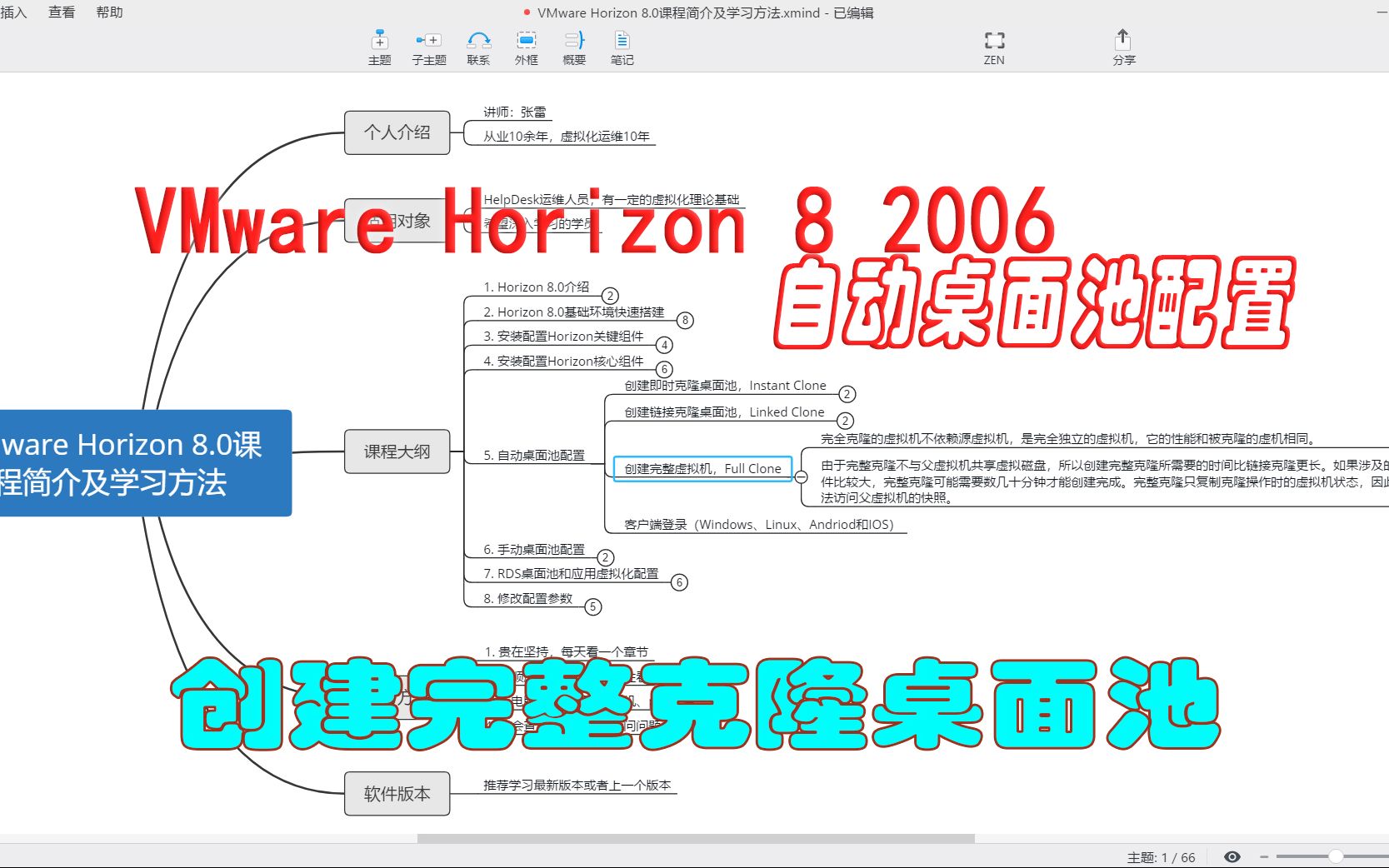
Task: Click the 主题 (Topic) toolbar icon
Action: [x=379, y=47]
